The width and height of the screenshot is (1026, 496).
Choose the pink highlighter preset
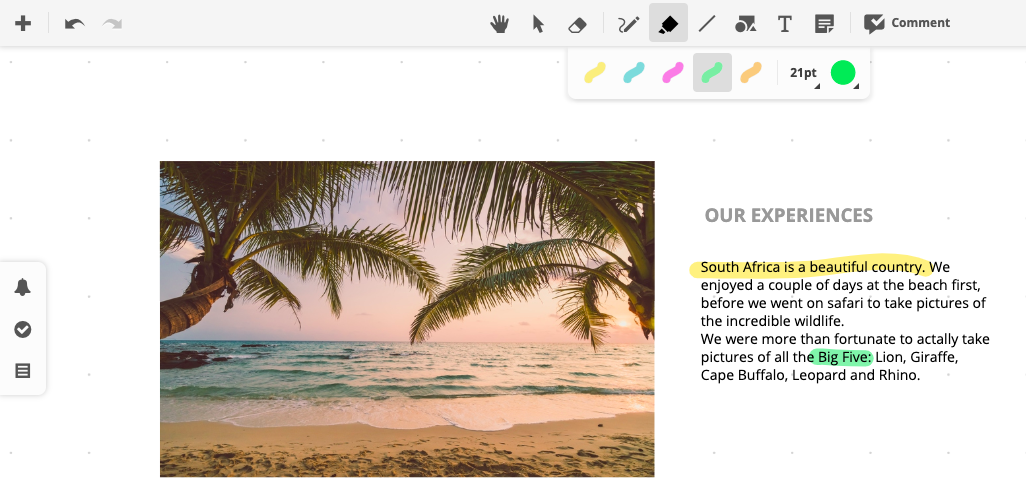pos(673,73)
